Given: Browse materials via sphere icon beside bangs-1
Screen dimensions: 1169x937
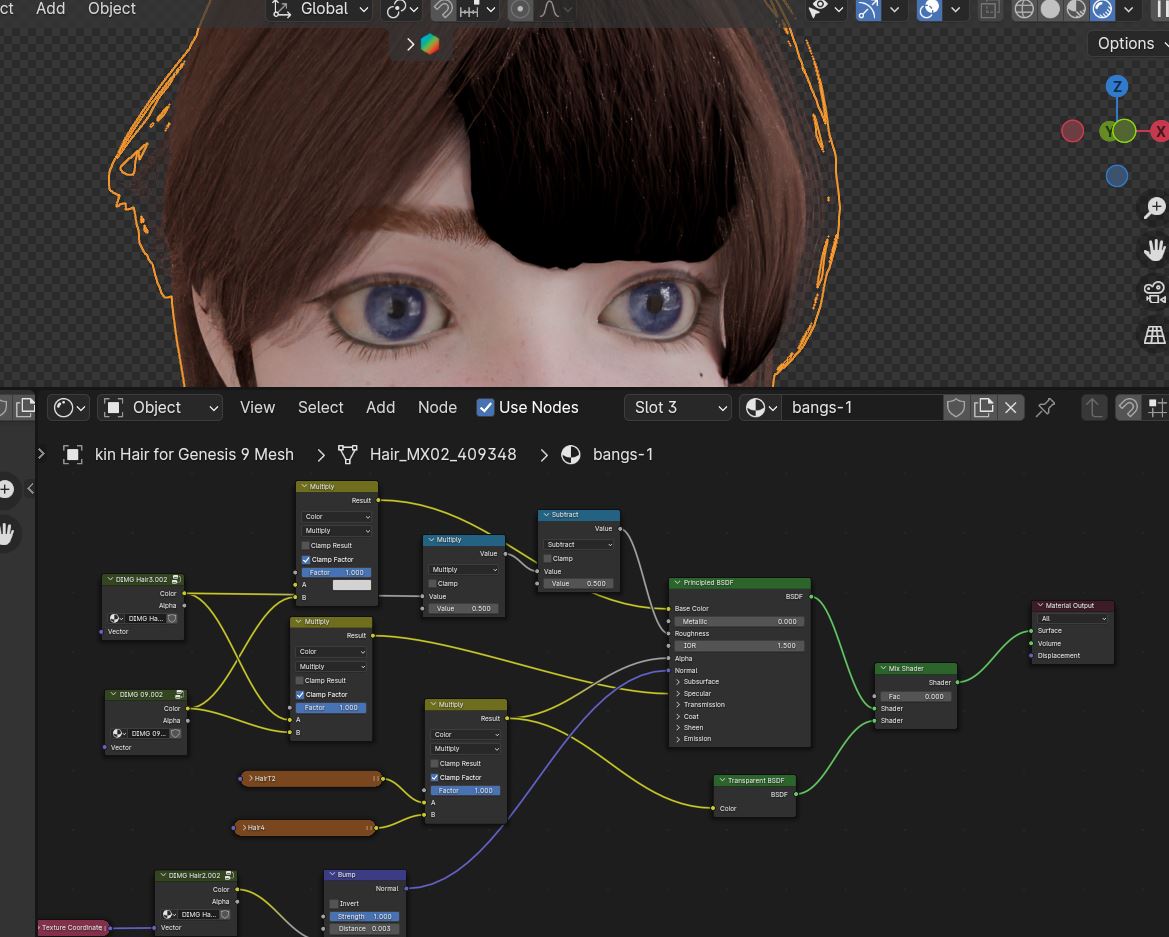Looking at the screenshot, I should (761, 408).
